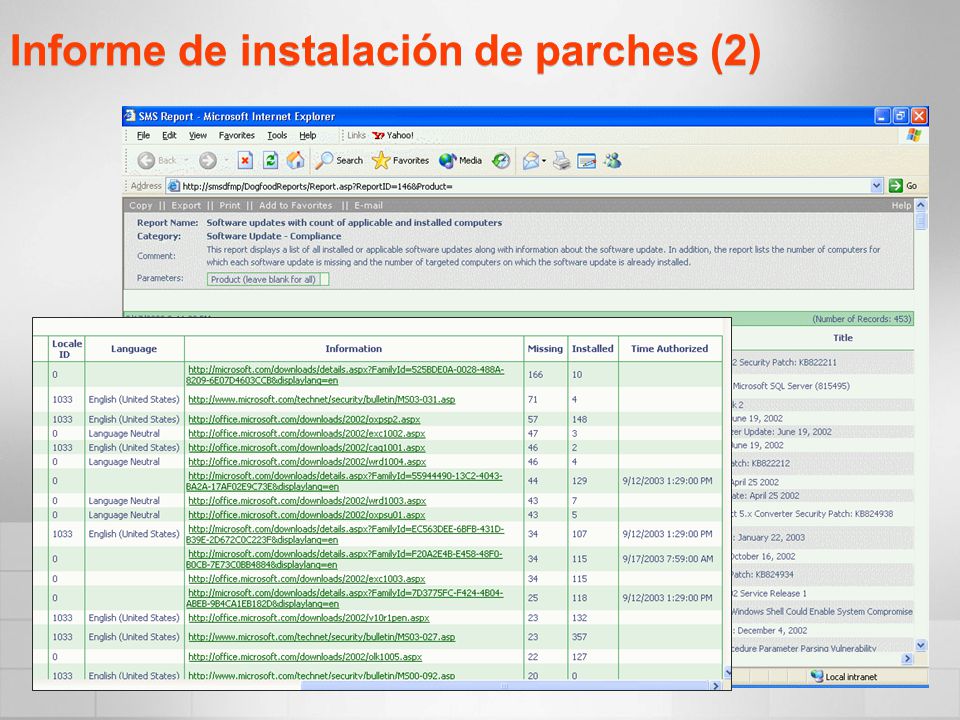Open the Media globe toolbar button

460,160
